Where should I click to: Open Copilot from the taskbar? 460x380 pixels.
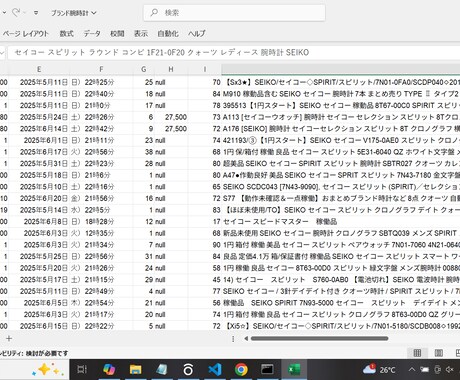click(109, 369)
